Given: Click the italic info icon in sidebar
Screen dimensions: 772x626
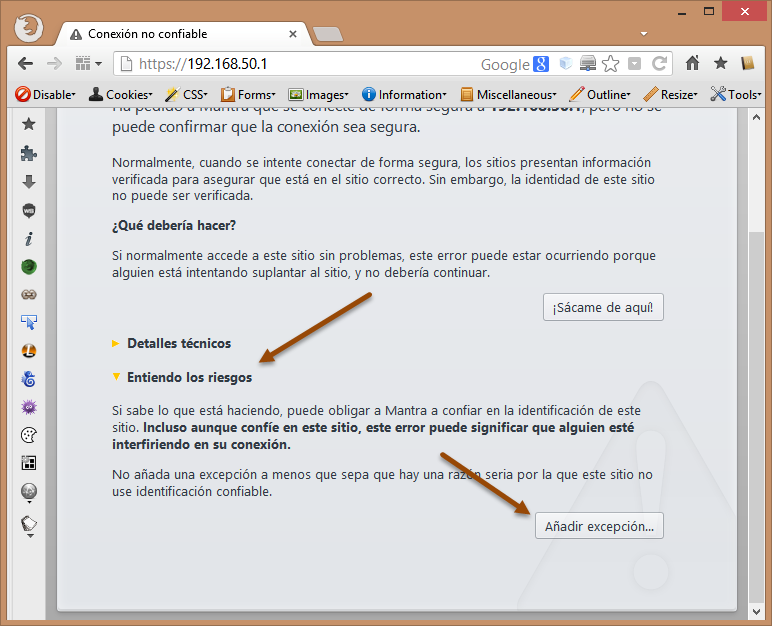Looking at the screenshot, I should (29, 239).
